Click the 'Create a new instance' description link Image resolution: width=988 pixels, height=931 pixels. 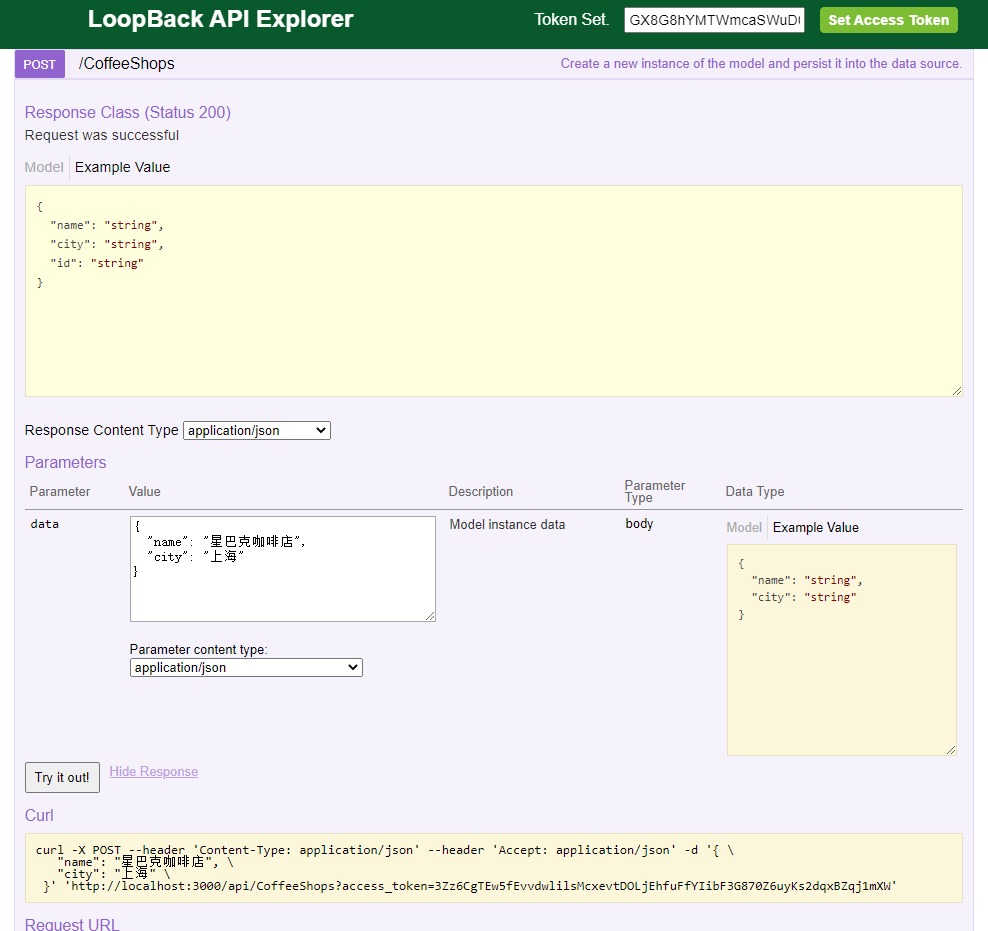[x=761, y=64]
